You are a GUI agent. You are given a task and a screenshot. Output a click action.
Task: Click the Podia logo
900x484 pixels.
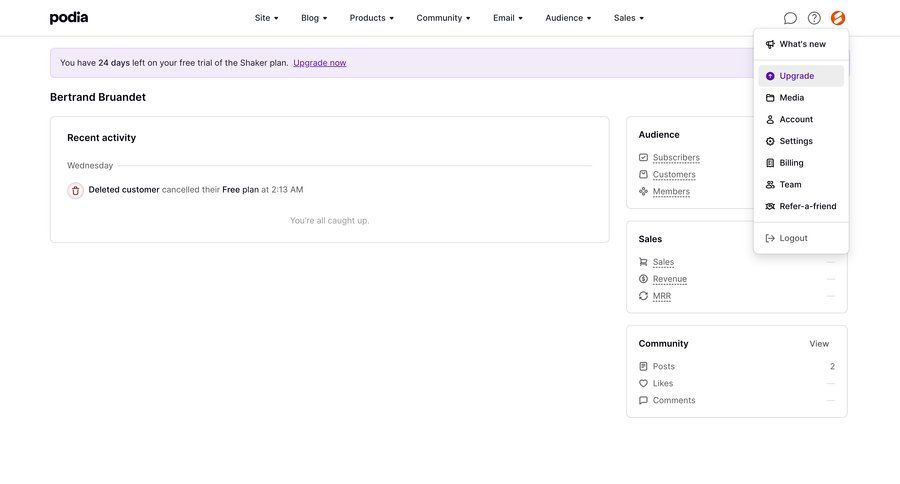[x=69, y=18]
